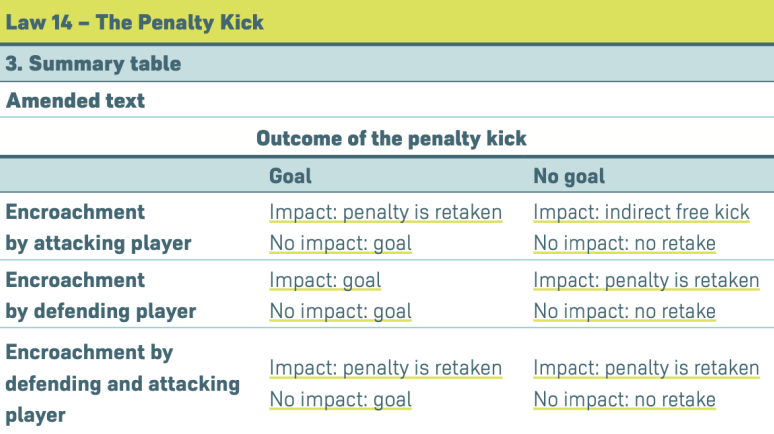Click 'Impact: penalty is retaken' in attacking Goal cell

[x=385, y=212]
